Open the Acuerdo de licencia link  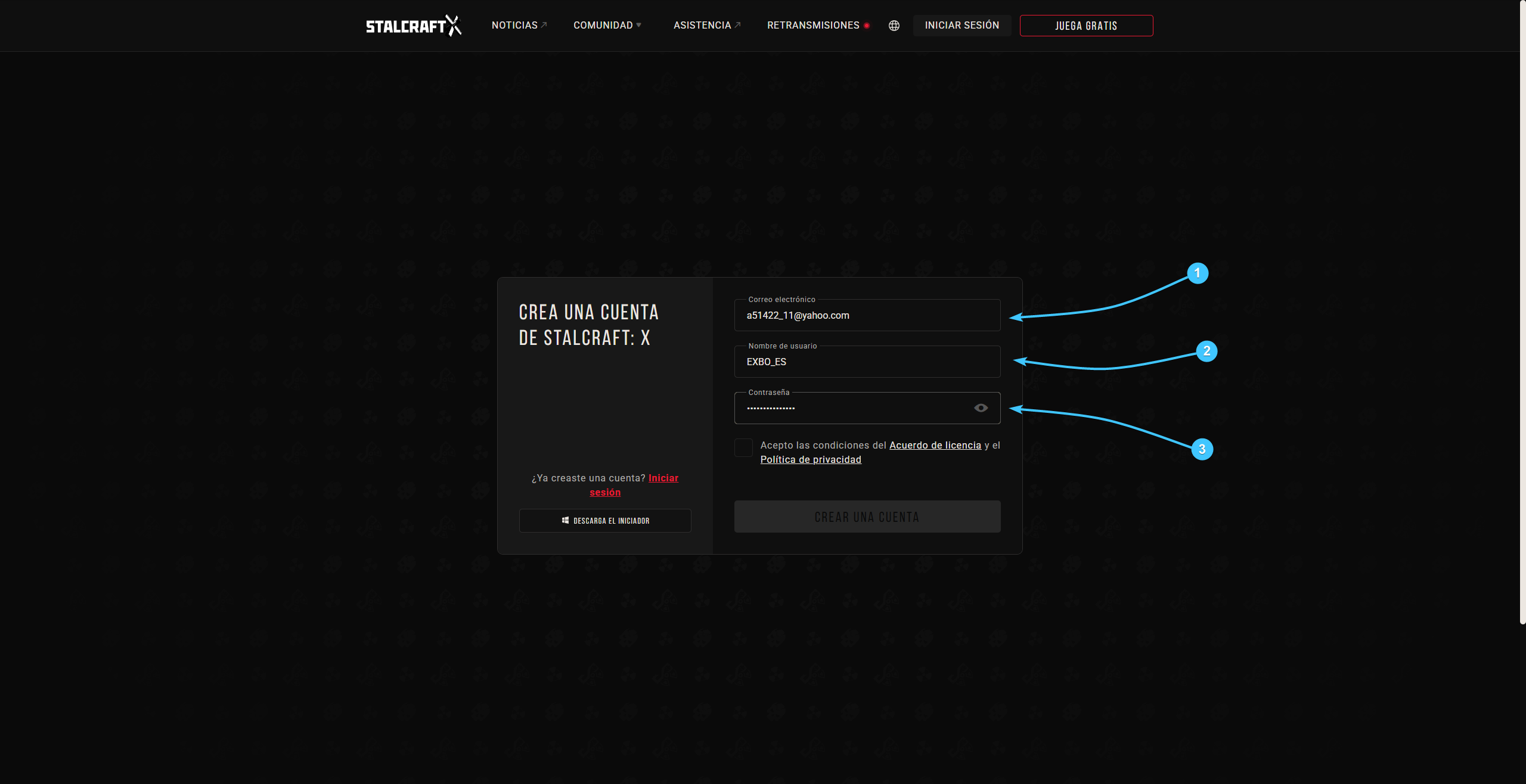[x=935, y=445]
